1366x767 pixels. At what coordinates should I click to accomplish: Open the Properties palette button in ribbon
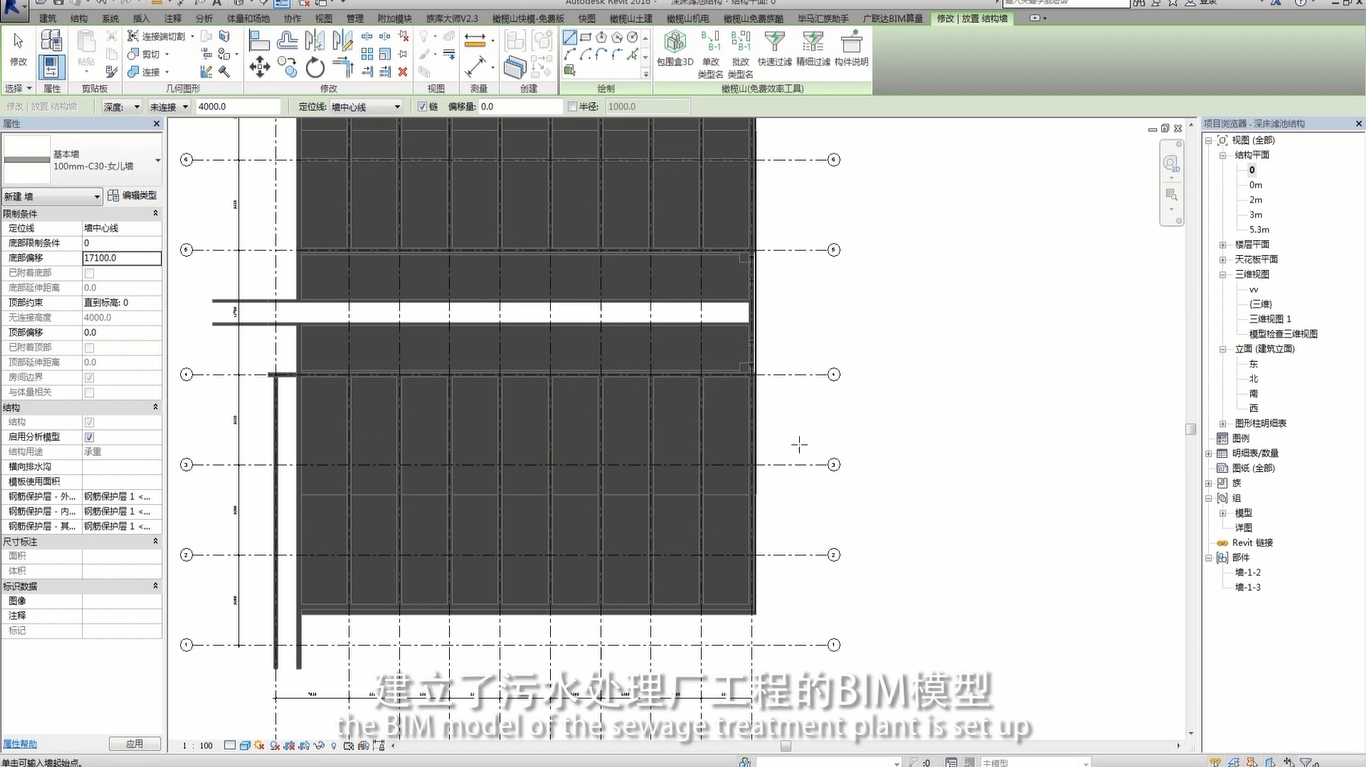52,67
